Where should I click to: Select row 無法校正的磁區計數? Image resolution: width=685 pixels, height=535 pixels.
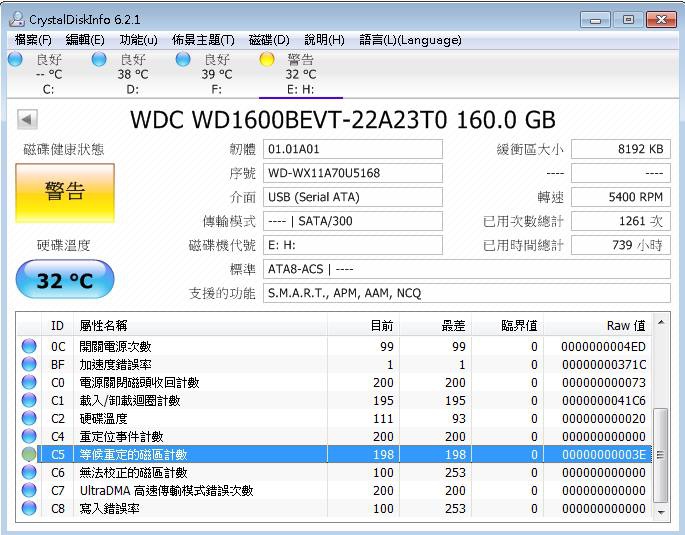click(334, 473)
